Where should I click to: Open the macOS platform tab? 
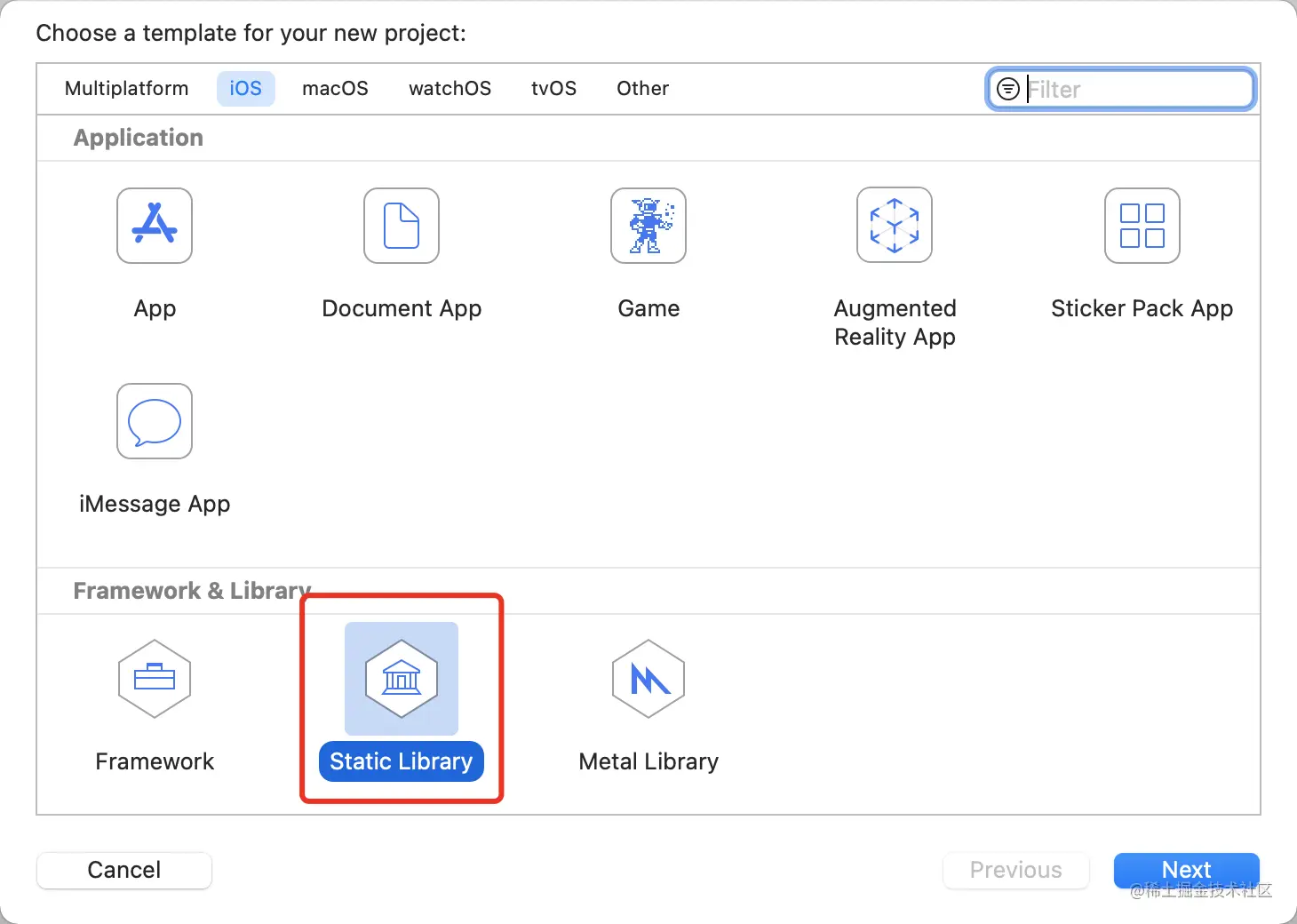[x=335, y=89]
